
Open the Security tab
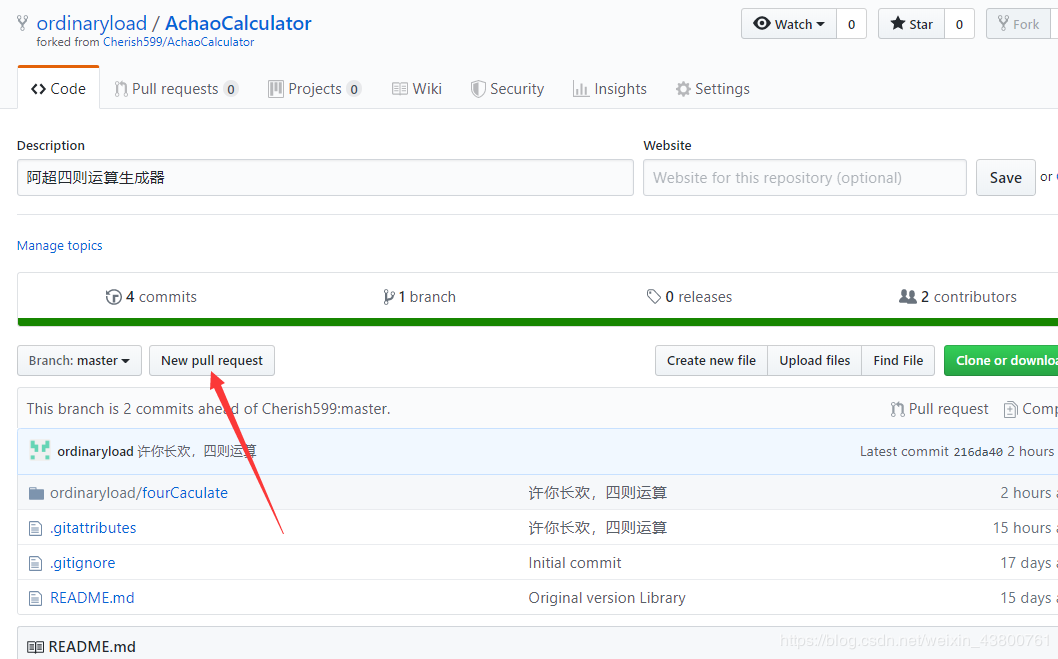click(x=507, y=88)
